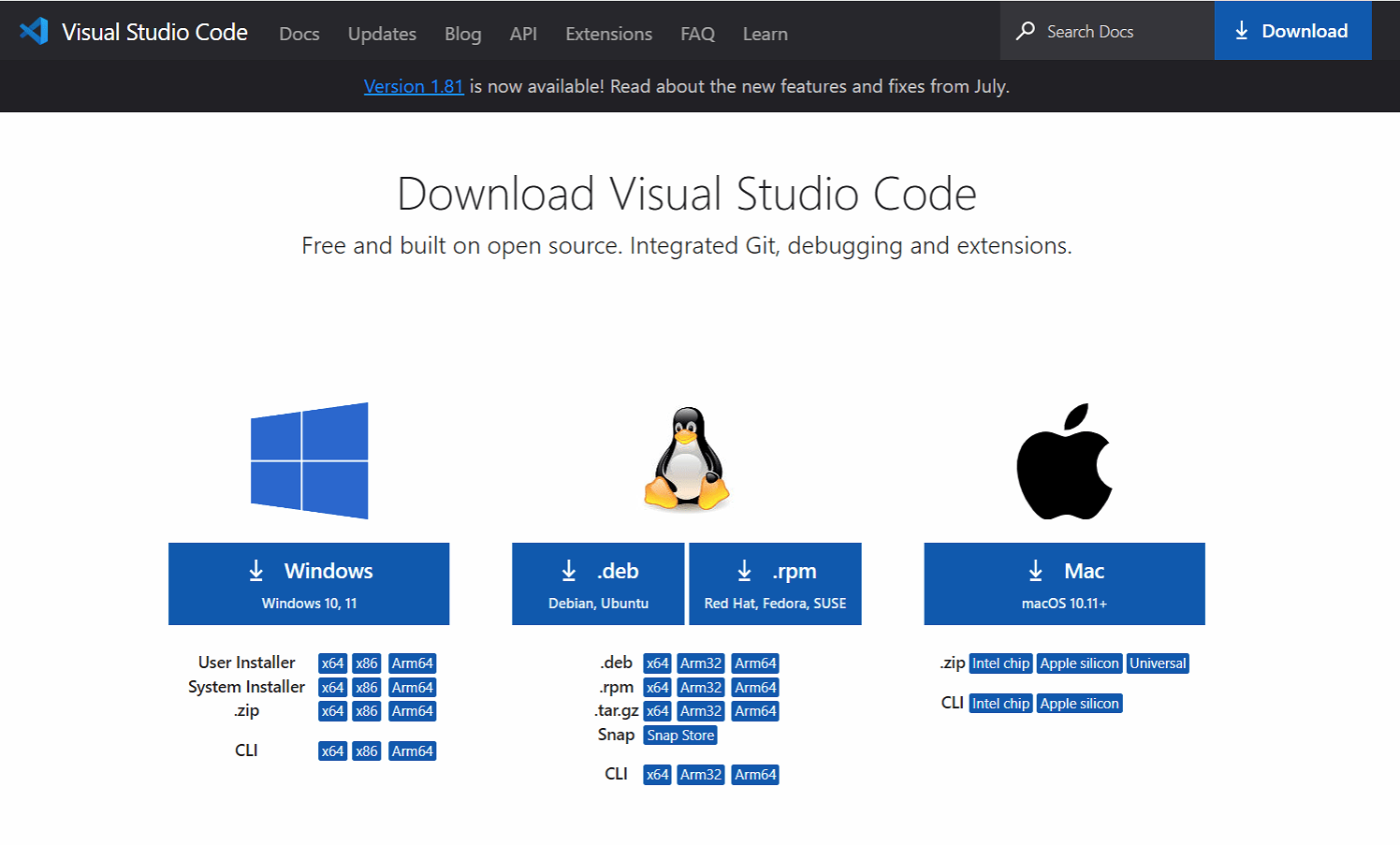Download the .deb Debian, Ubuntu package
Viewport: 1400px width, 845px height.
pos(598,584)
